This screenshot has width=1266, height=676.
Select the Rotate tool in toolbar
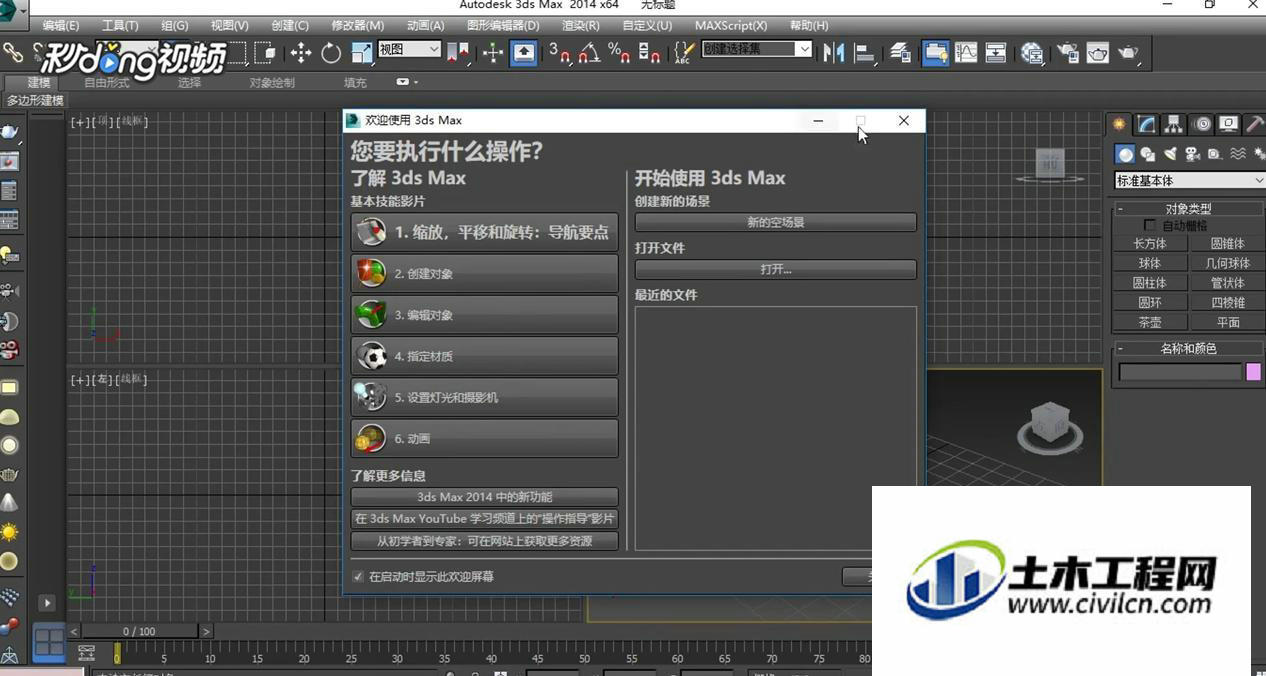tap(330, 53)
